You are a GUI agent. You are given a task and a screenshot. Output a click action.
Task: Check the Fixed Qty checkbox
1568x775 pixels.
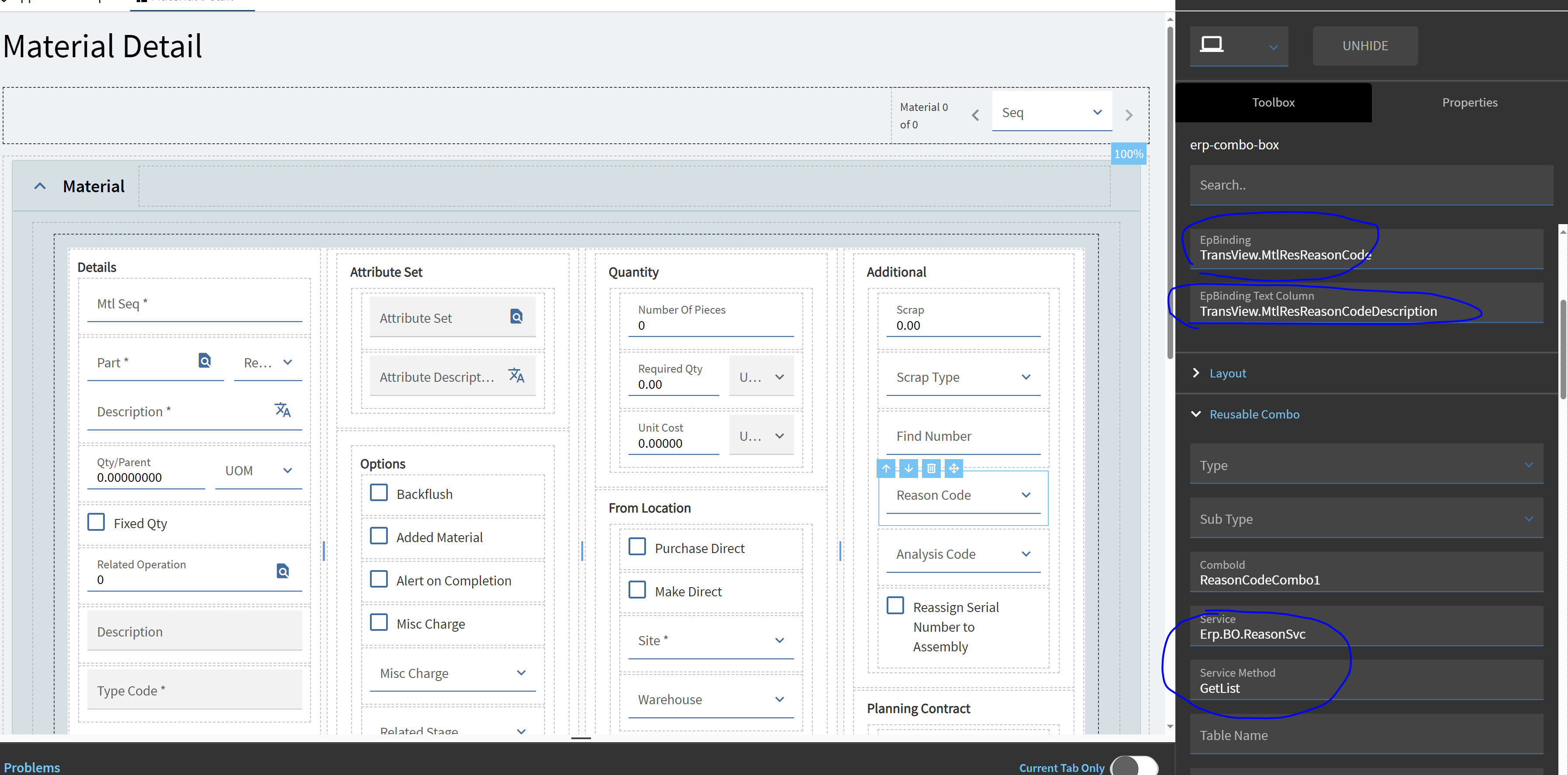[96, 522]
